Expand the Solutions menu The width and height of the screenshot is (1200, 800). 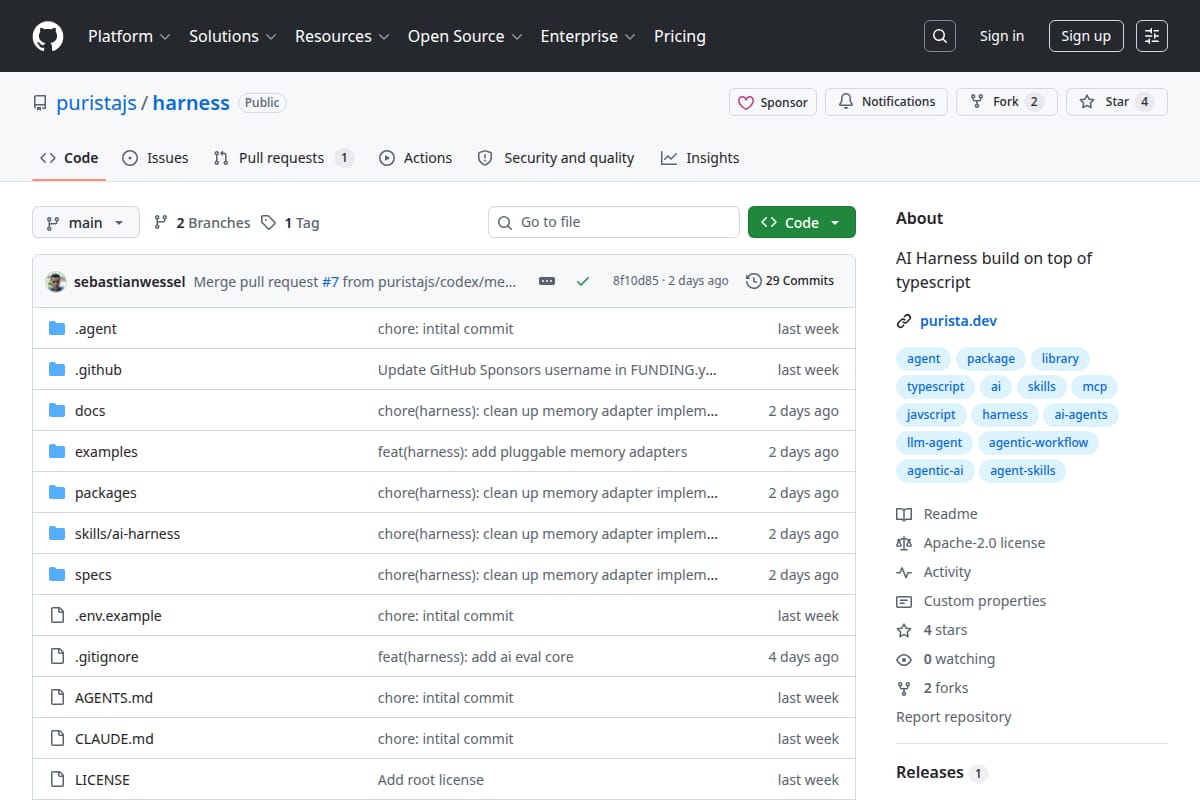[x=232, y=36]
